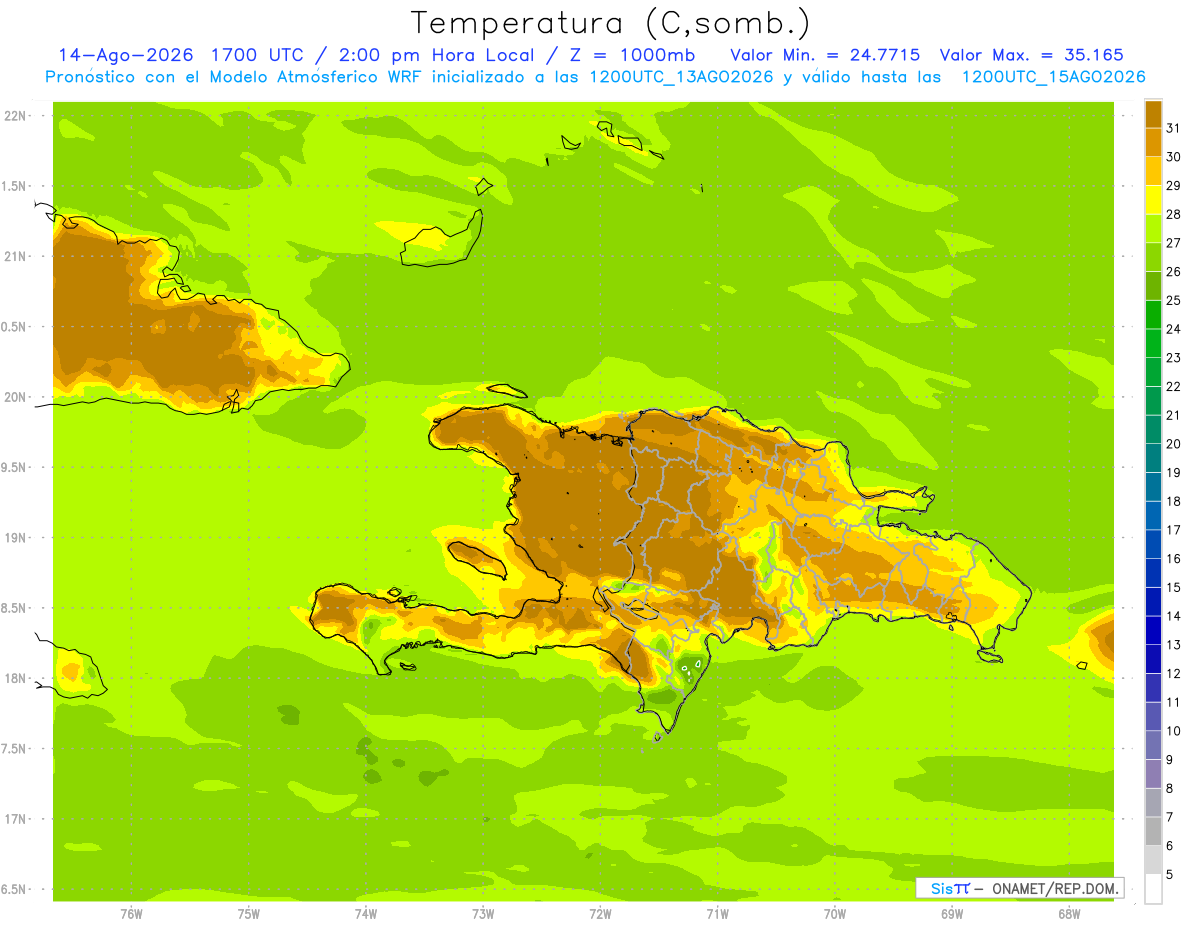Image resolution: width=1200 pixels, height=927 pixels.
Task: Click the '1700 UTC' time label
Action: (258, 55)
